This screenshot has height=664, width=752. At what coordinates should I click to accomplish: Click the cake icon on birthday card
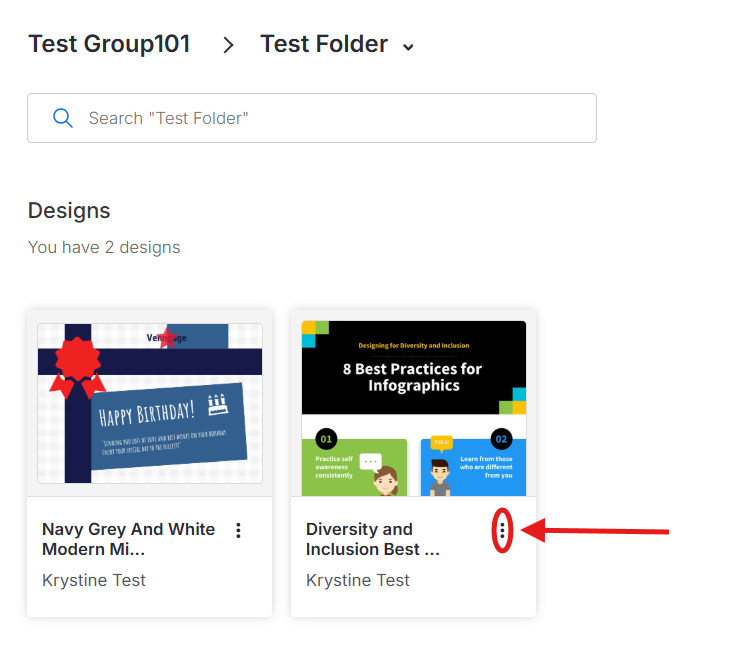click(x=217, y=405)
